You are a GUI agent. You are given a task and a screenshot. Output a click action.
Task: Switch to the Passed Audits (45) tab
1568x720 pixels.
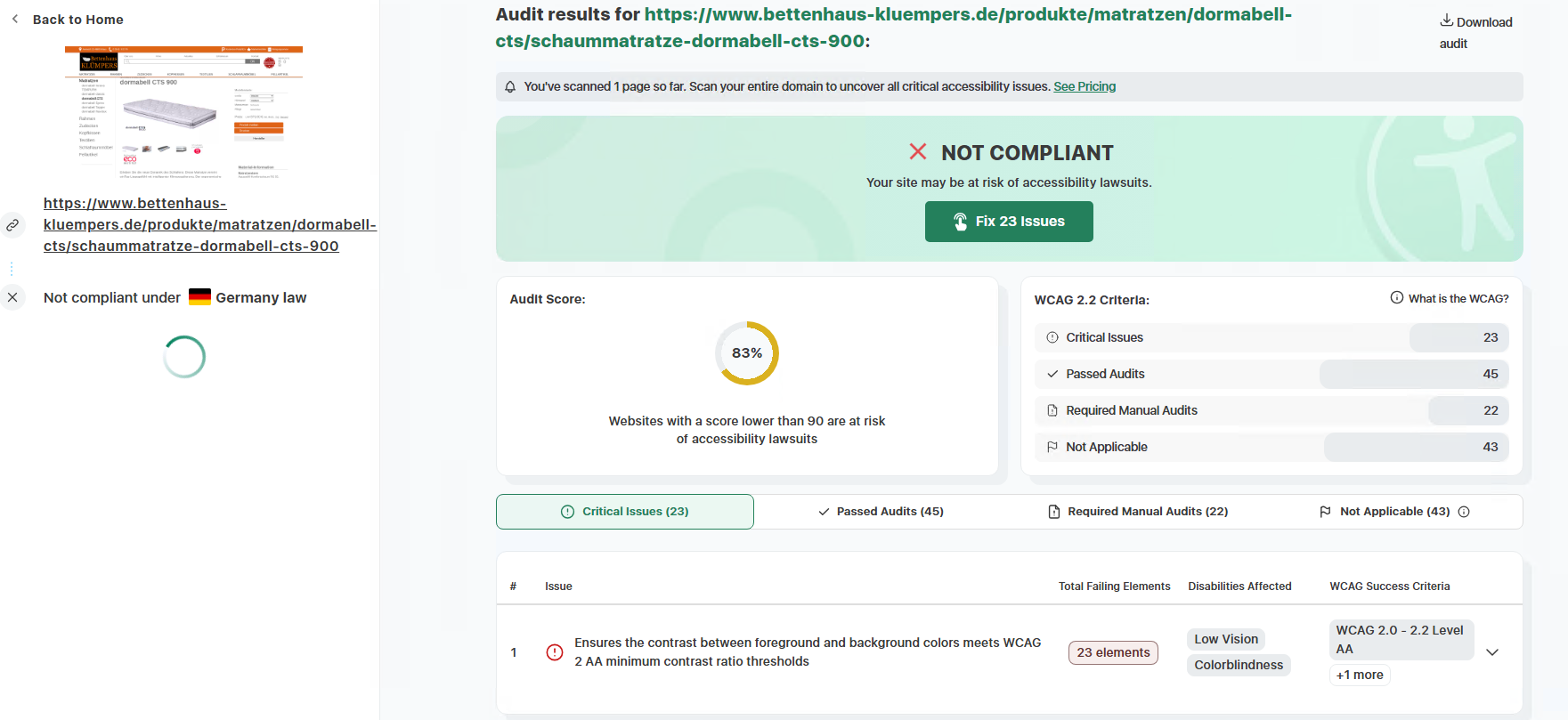881,512
